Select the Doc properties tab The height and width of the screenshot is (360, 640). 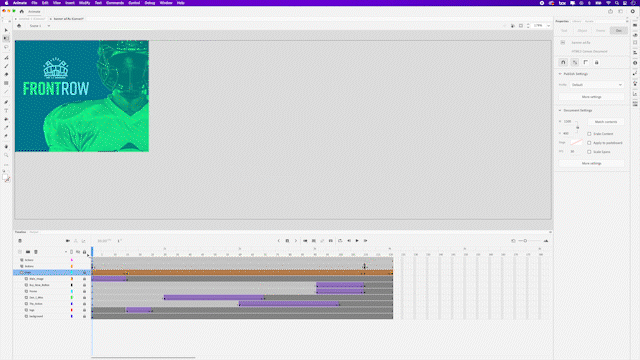point(619,31)
